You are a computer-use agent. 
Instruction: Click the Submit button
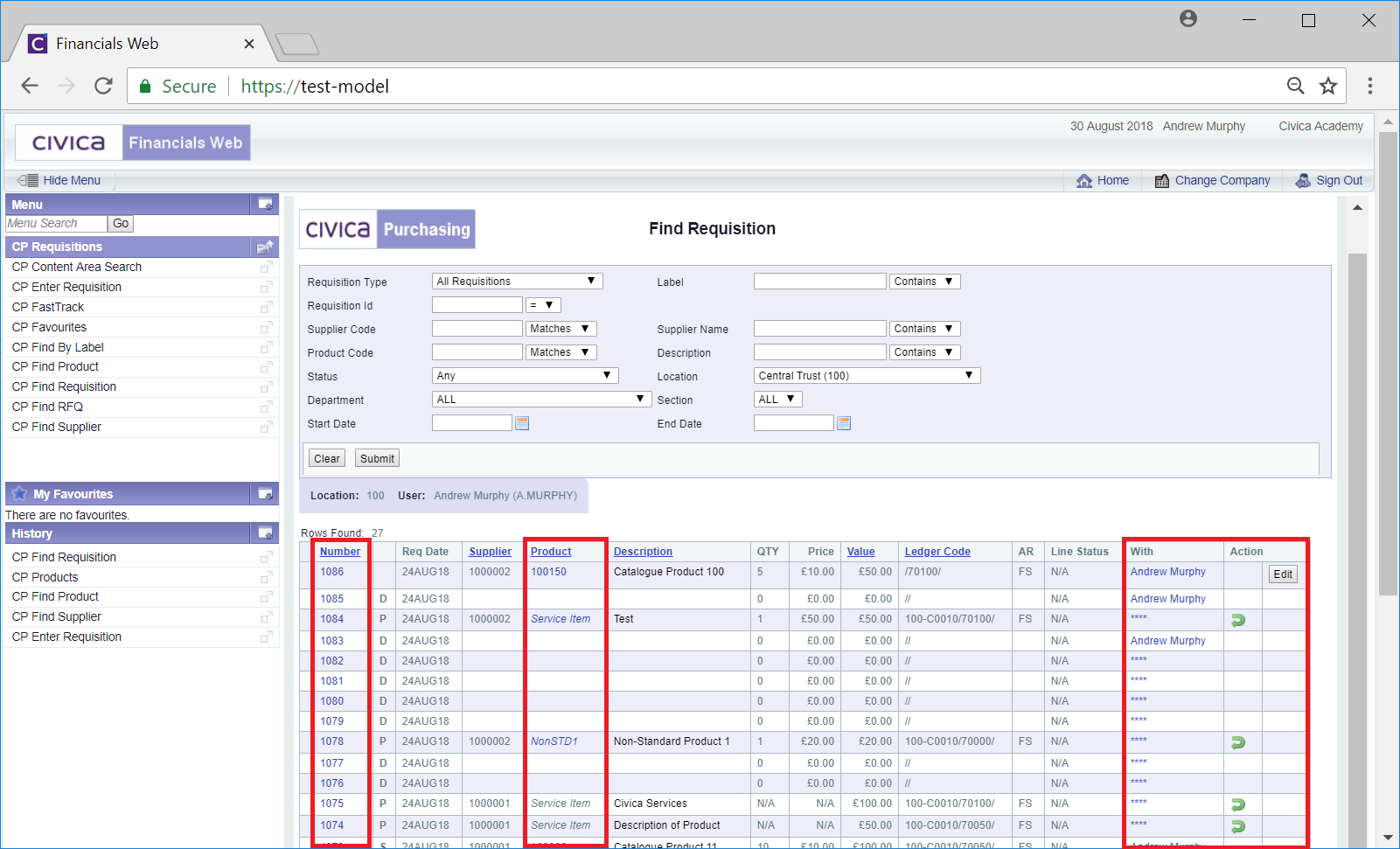377,458
